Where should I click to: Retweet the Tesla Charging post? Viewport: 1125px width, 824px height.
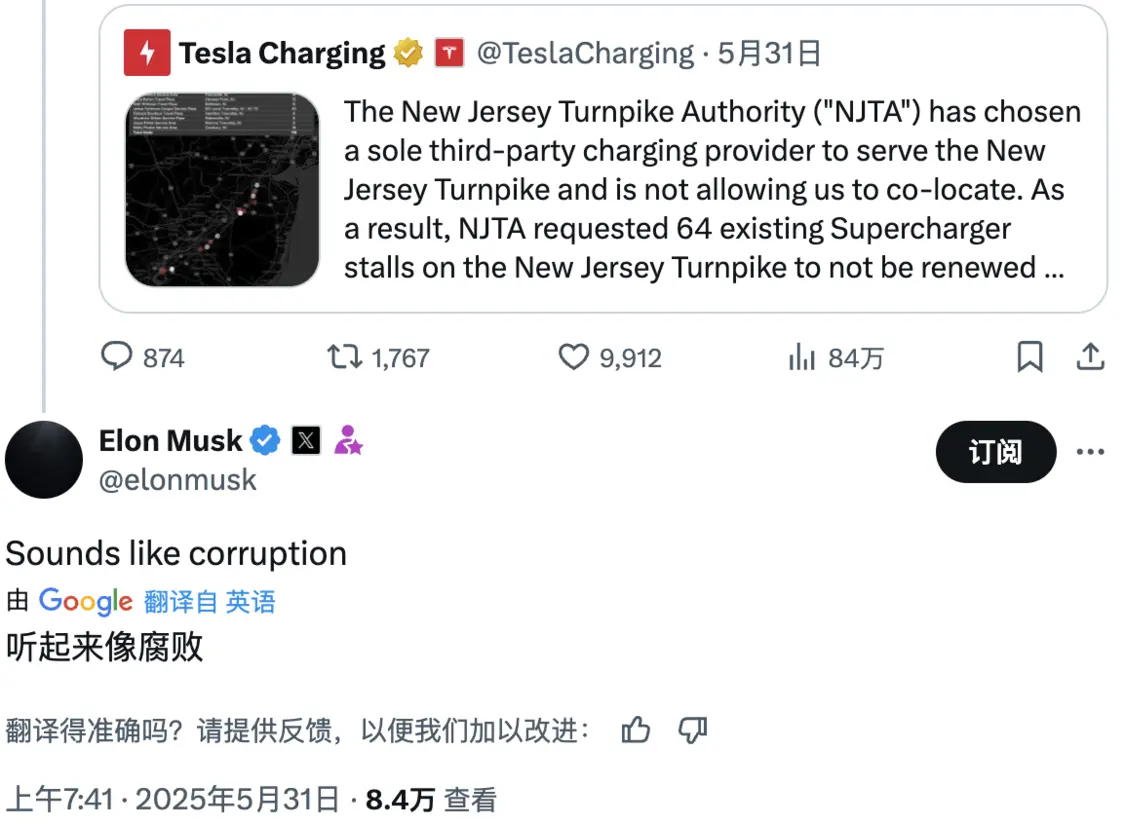point(345,357)
